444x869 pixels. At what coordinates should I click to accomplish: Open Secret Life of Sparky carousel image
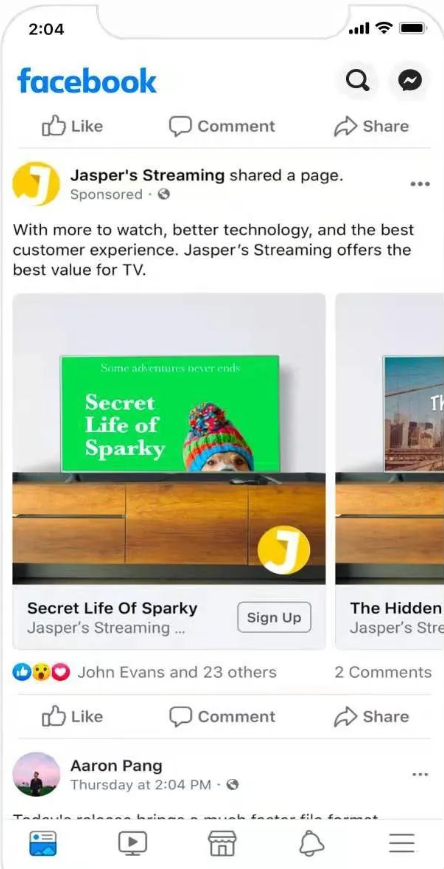coord(169,438)
